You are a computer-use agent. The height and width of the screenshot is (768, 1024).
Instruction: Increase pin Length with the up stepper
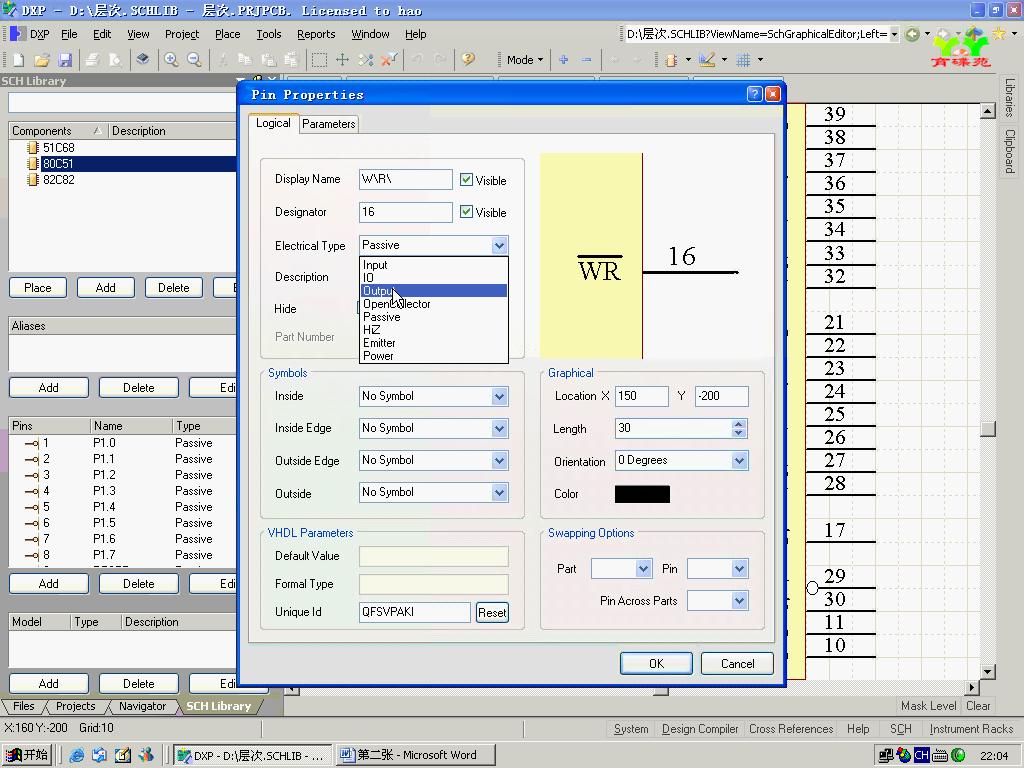(739, 424)
